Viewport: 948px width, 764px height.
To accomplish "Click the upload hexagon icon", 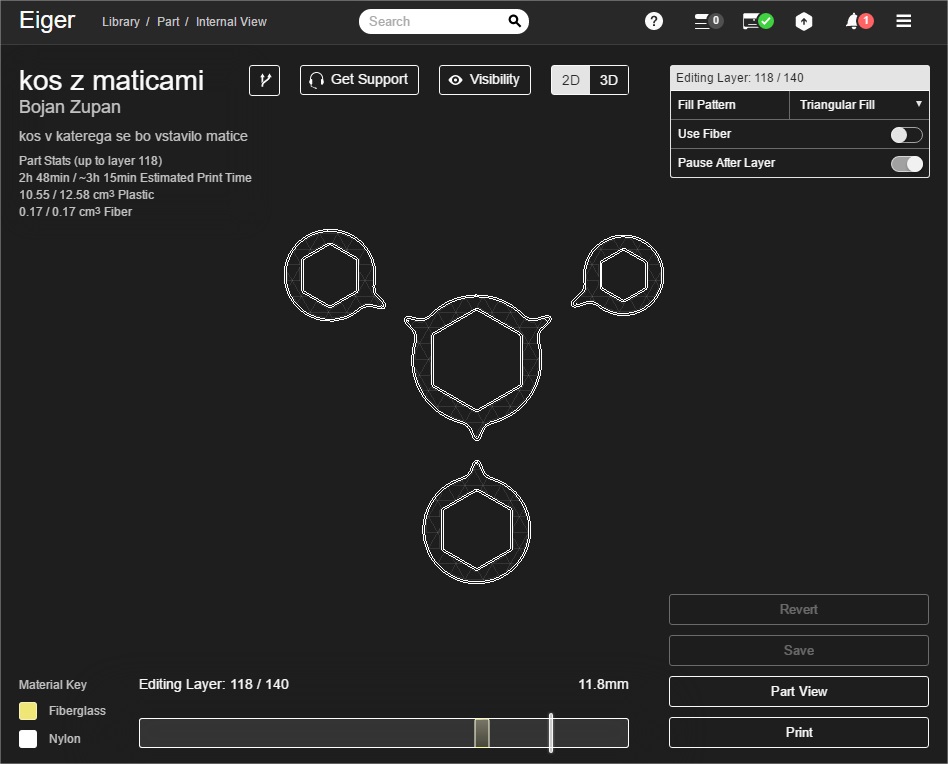I will [804, 21].
